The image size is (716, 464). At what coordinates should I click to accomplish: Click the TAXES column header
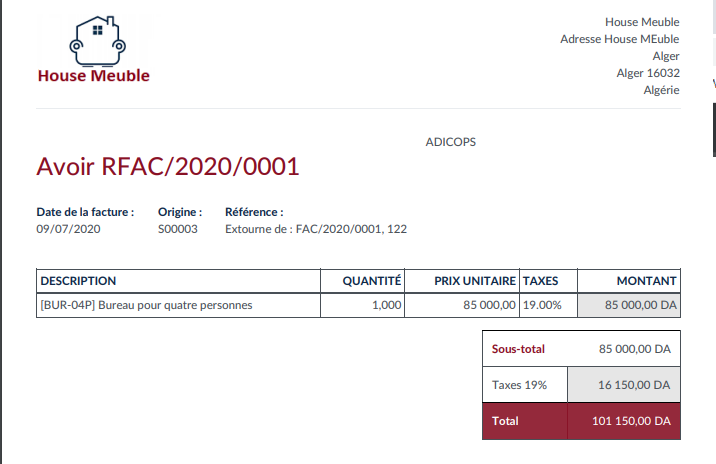(541, 281)
